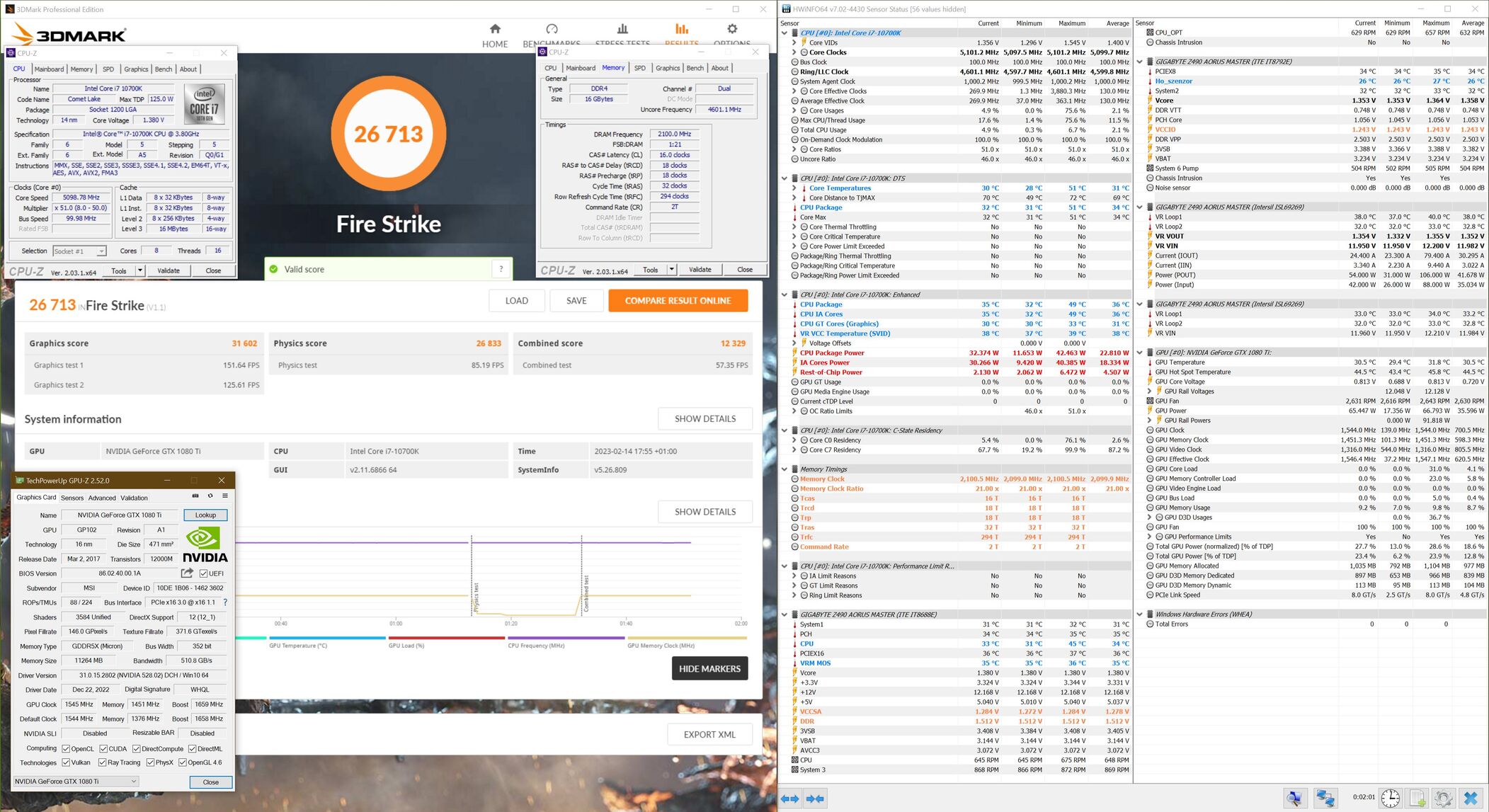This screenshot has height=812, width=1489.
Task: Open the Advanced tab in GPU-Z
Action: pos(102,498)
